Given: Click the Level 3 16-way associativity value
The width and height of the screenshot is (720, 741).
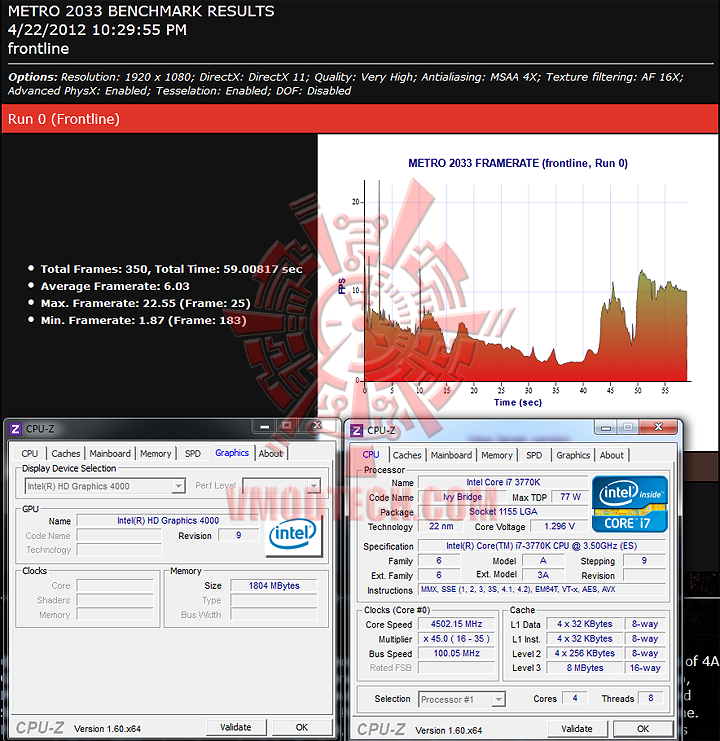Looking at the screenshot, I should (645, 668).
